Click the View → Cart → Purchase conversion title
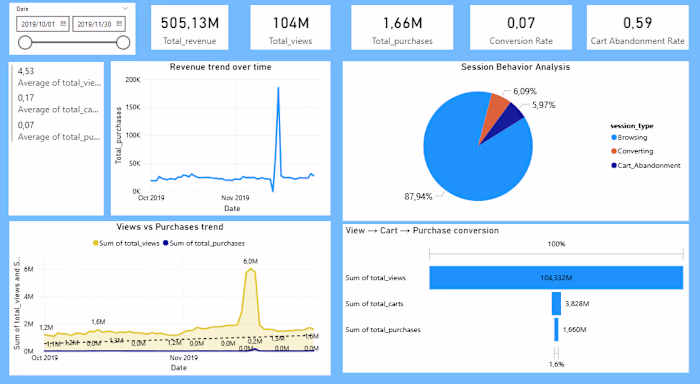Image resolution: width=700 pixels, height=384 pixels. (x=422, y=230)
